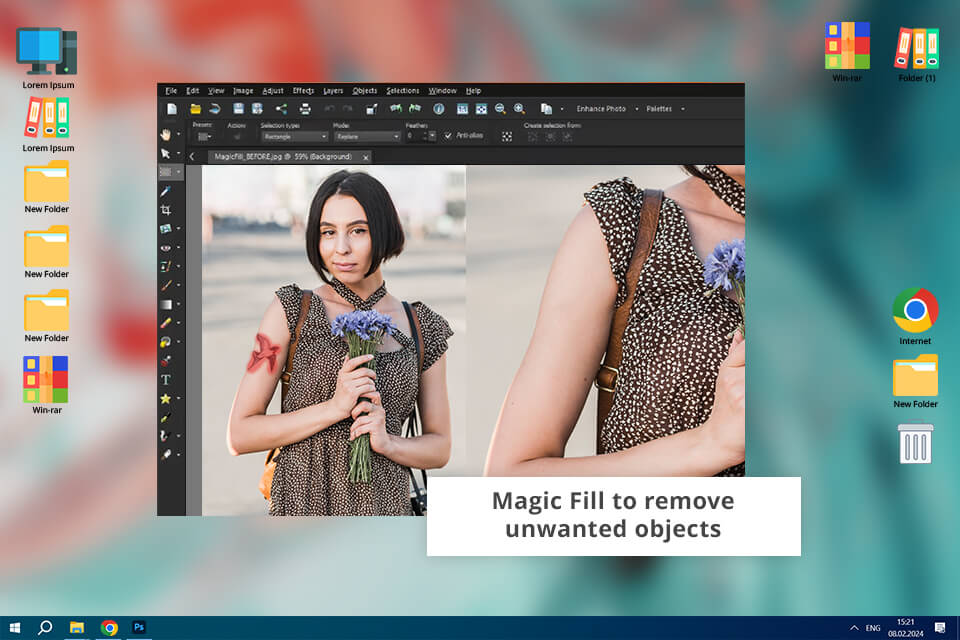Select the Pen tool

click(x=165, y=418)
